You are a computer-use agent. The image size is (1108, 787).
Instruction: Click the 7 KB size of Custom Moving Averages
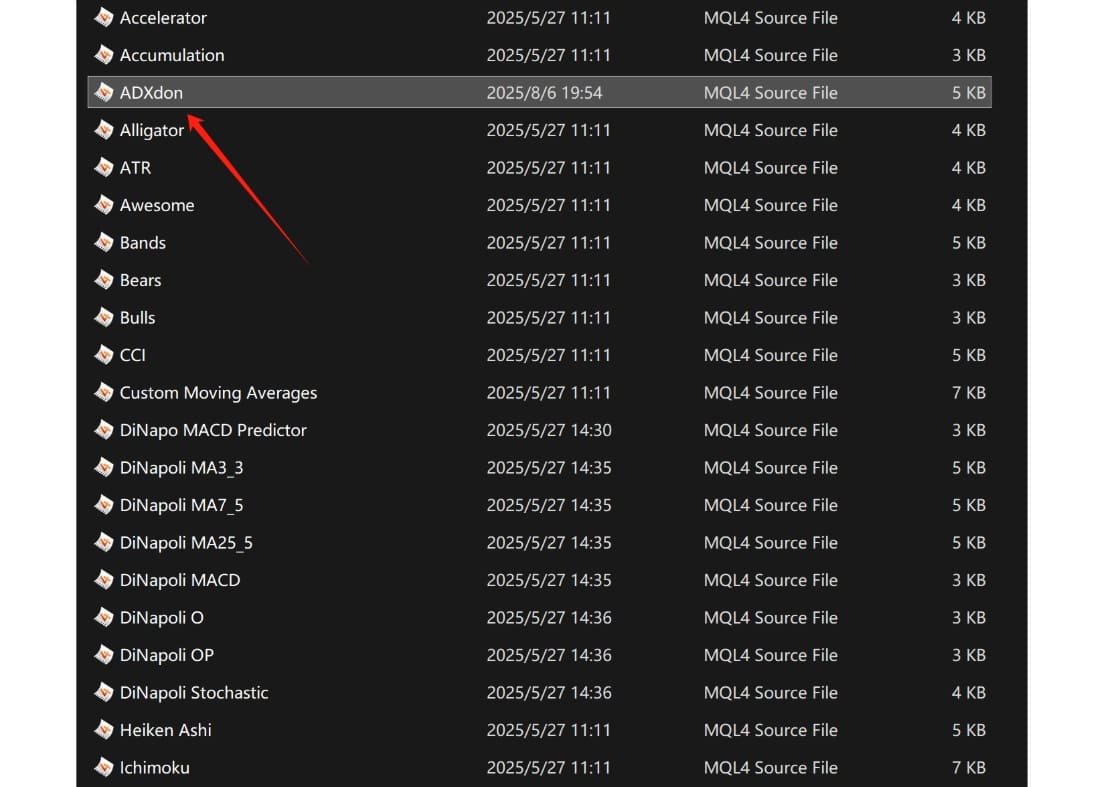click(x=968, y=392)
